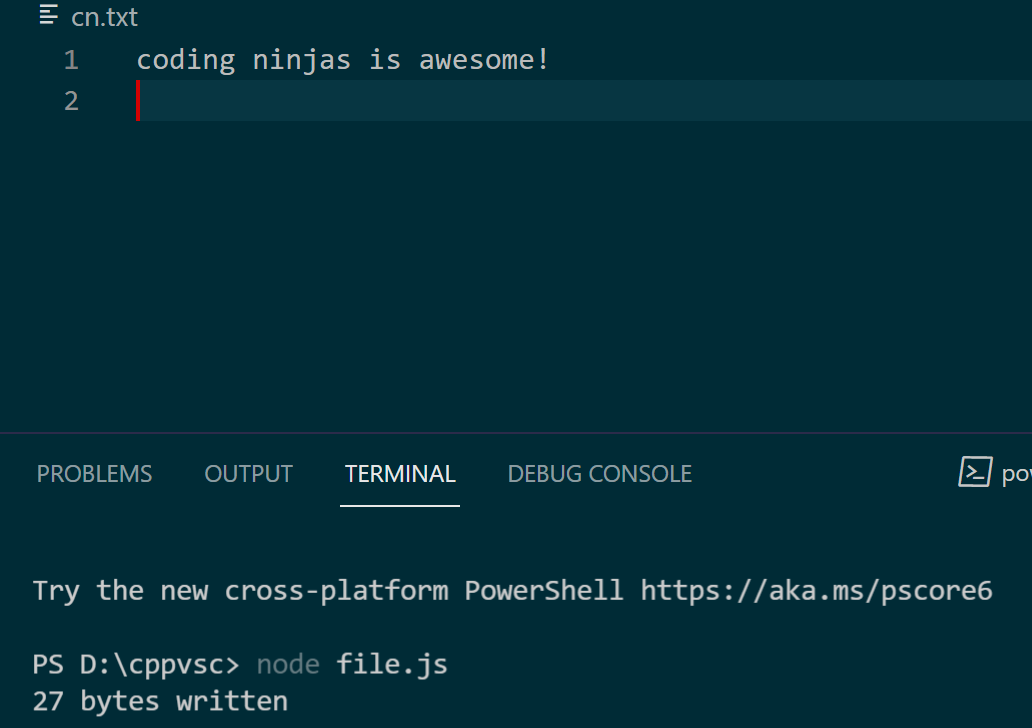Click the node command in the terminal
Viewport: 1032px width, 728px height.
click(288, 663)
